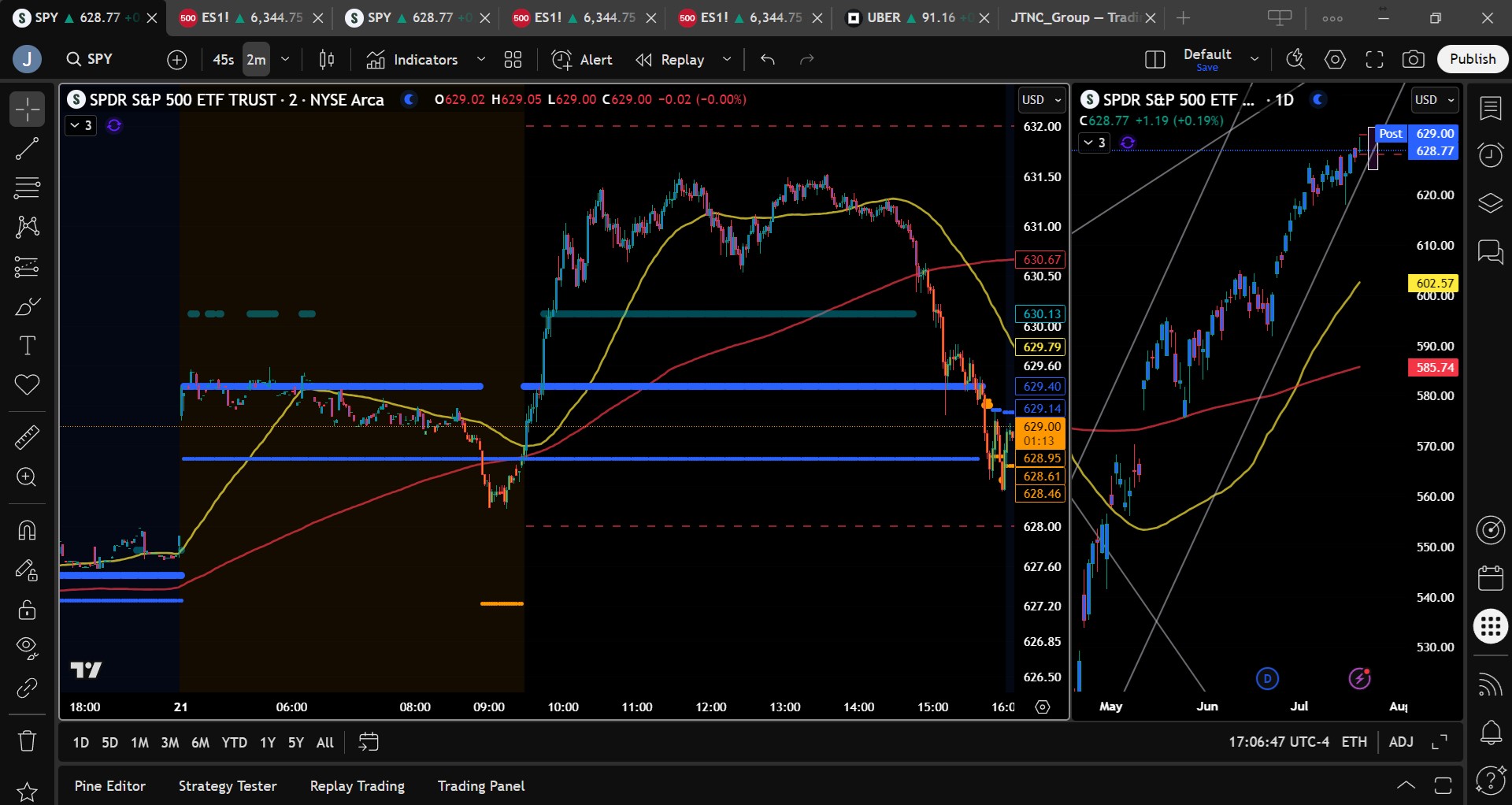This screenshot has width=1512, height=805.
Task: Collapse the indicator legend on the 2m chart
Action: pos(81,125)
